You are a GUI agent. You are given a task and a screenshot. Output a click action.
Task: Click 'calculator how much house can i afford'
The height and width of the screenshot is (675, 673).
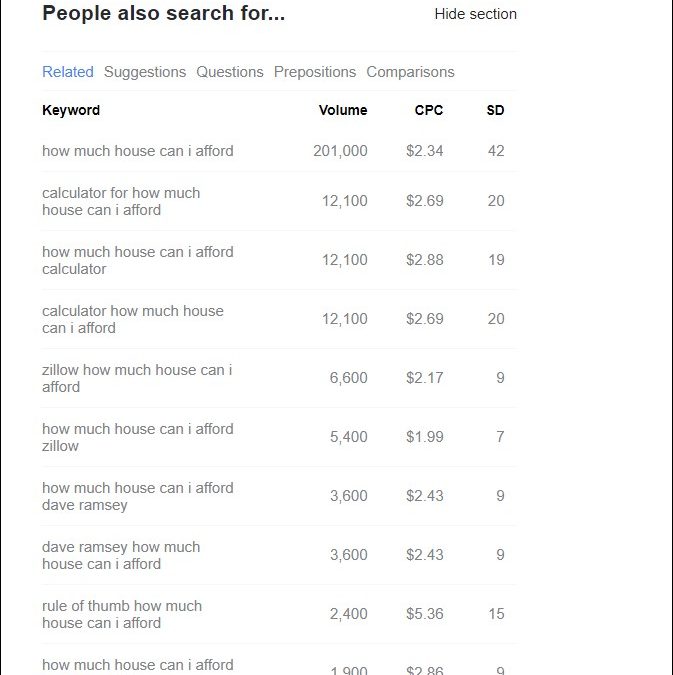pos(133,319)
